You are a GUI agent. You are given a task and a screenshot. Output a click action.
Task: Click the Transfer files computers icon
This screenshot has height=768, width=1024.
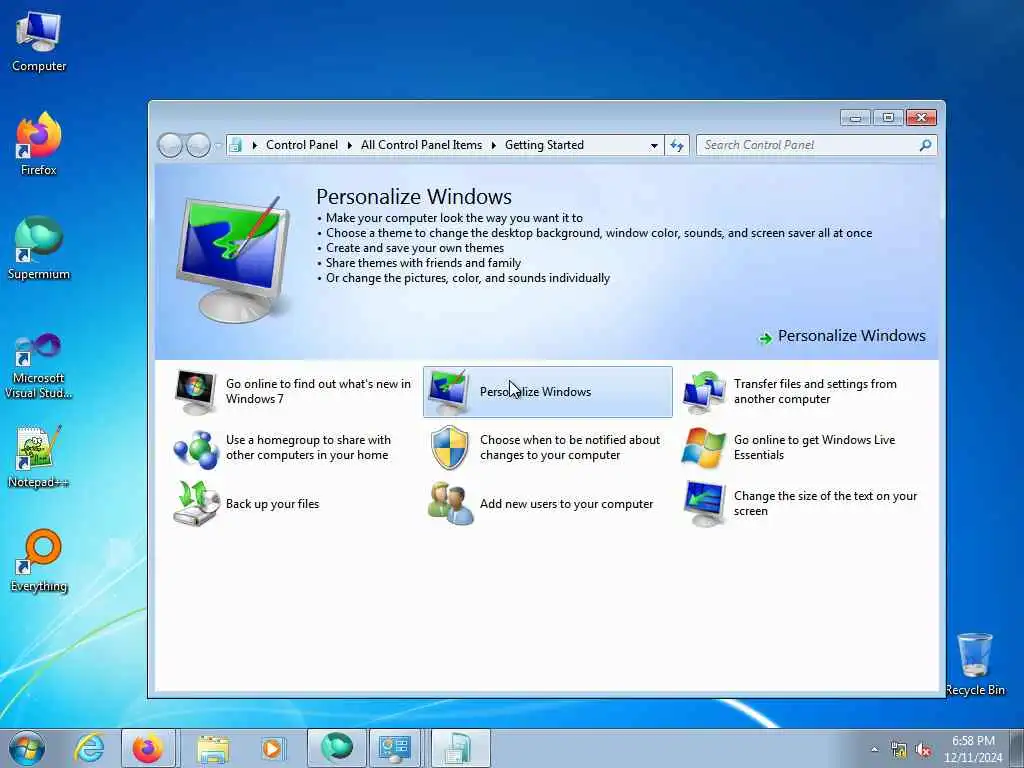[x=703, y=392]
